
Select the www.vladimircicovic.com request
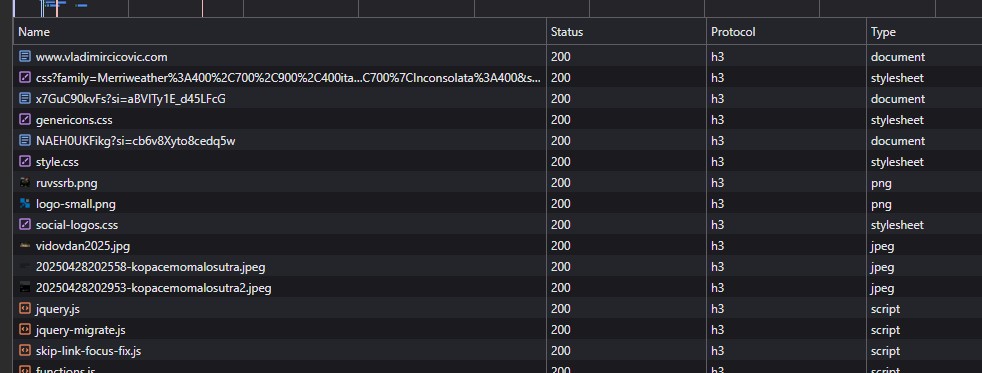click(x=101, y=57)
